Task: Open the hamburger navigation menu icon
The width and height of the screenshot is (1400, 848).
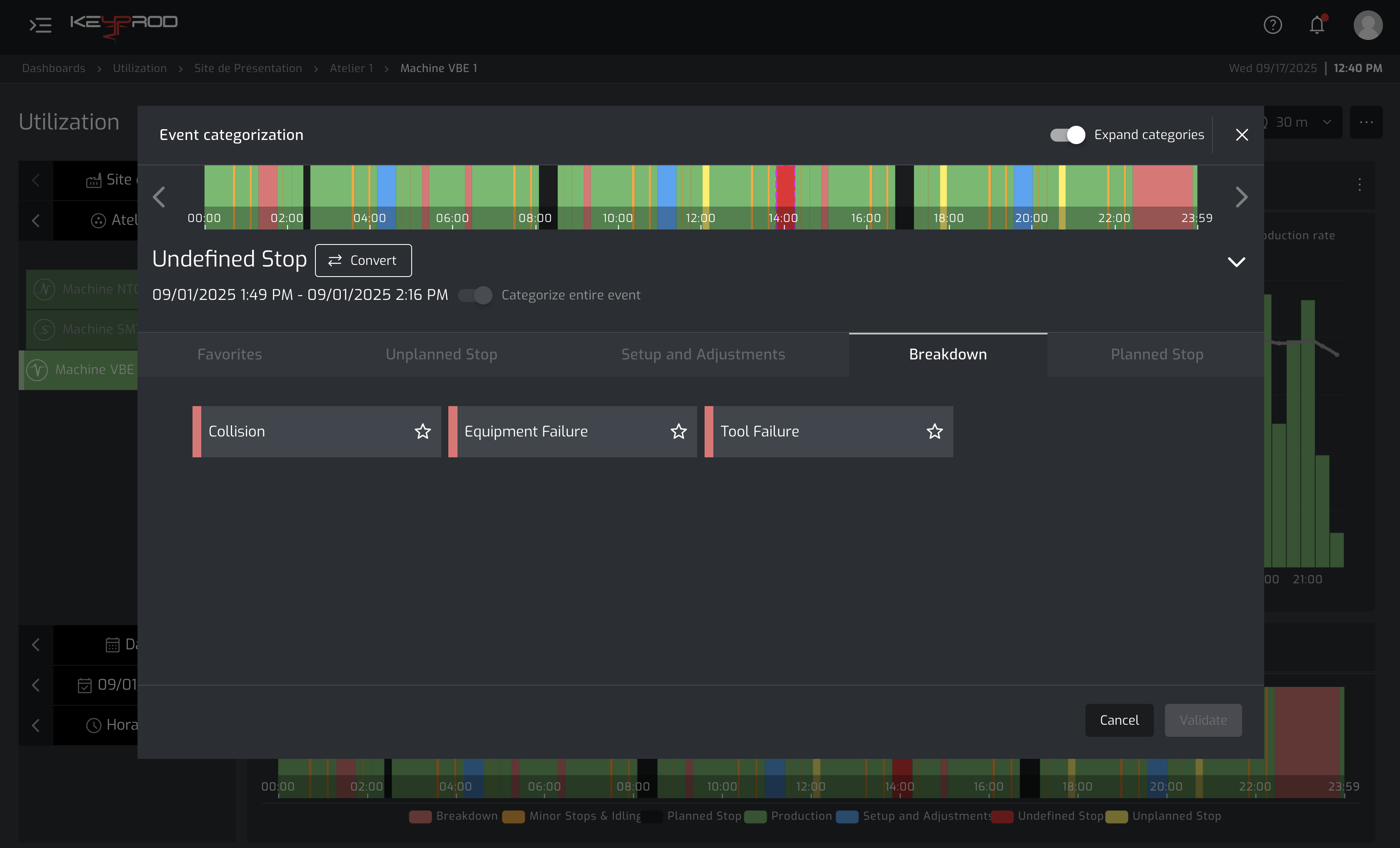Action: 40,25
